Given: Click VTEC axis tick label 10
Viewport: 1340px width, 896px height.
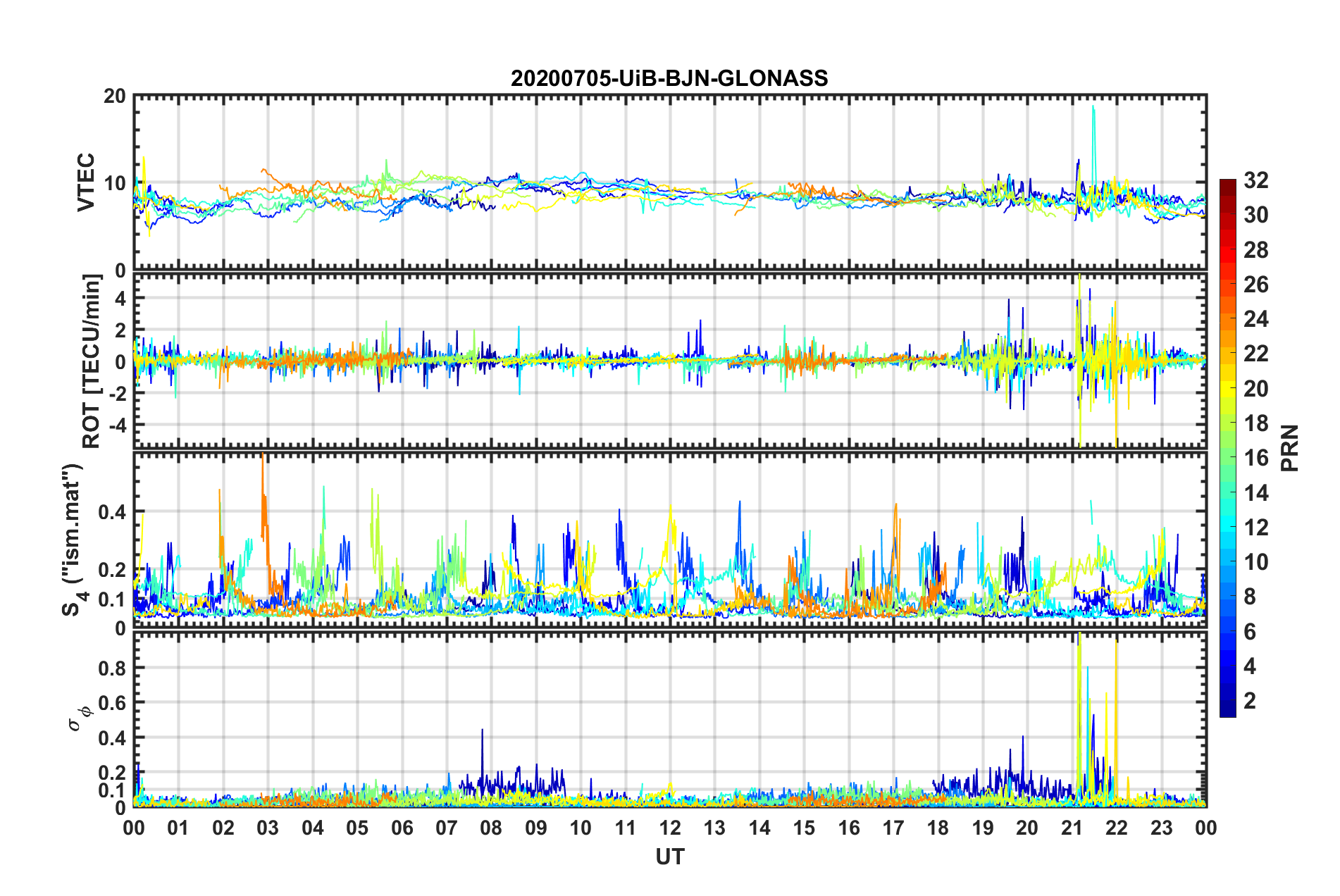Looking at the screenshot, I should pos(114,183).
